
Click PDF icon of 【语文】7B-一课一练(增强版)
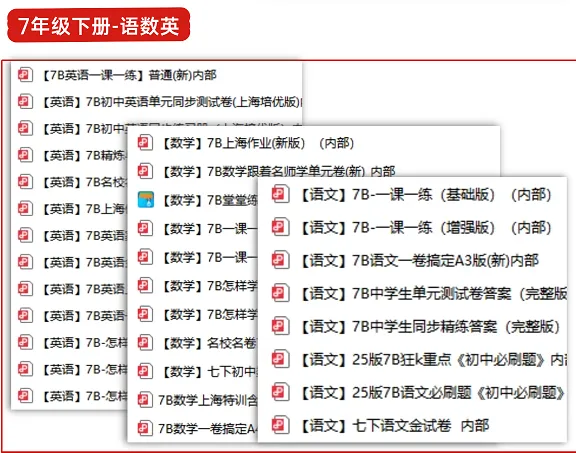click(x=281, y=227)
